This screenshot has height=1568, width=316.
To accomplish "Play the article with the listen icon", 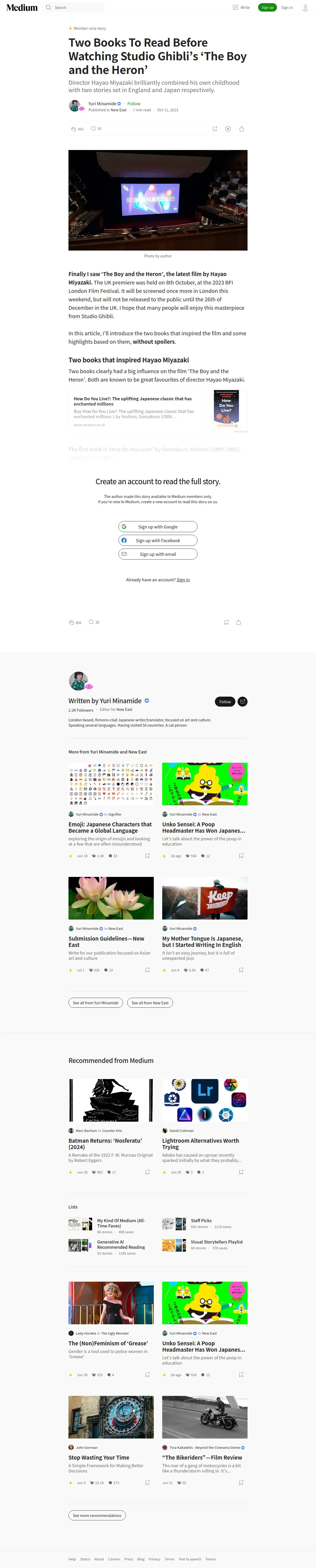I will tap(228, 129).
